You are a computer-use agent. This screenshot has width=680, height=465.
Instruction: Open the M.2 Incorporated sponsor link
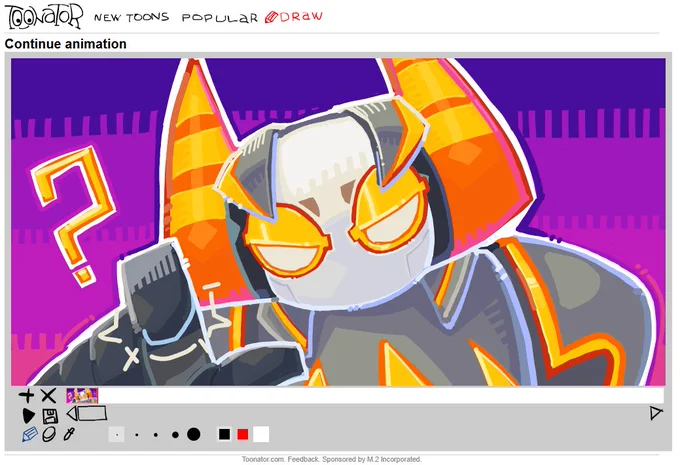tap(393, 459)
